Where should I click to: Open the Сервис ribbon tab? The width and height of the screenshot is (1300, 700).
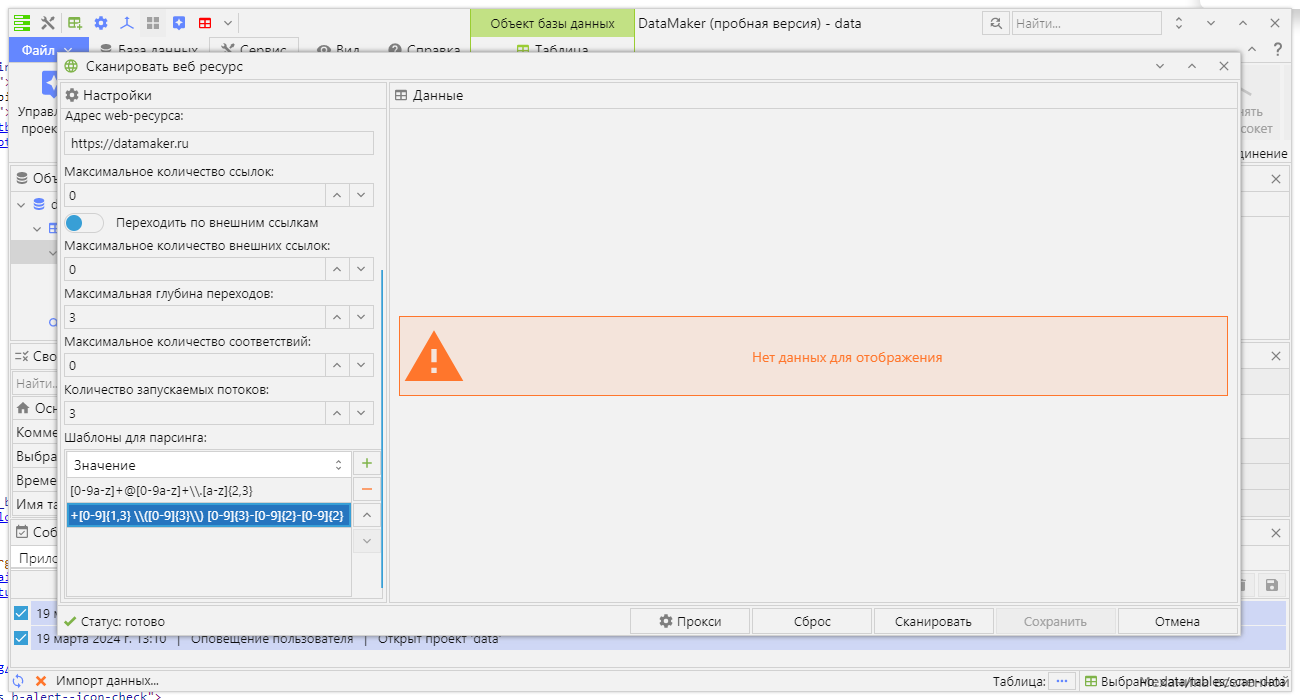255,50
